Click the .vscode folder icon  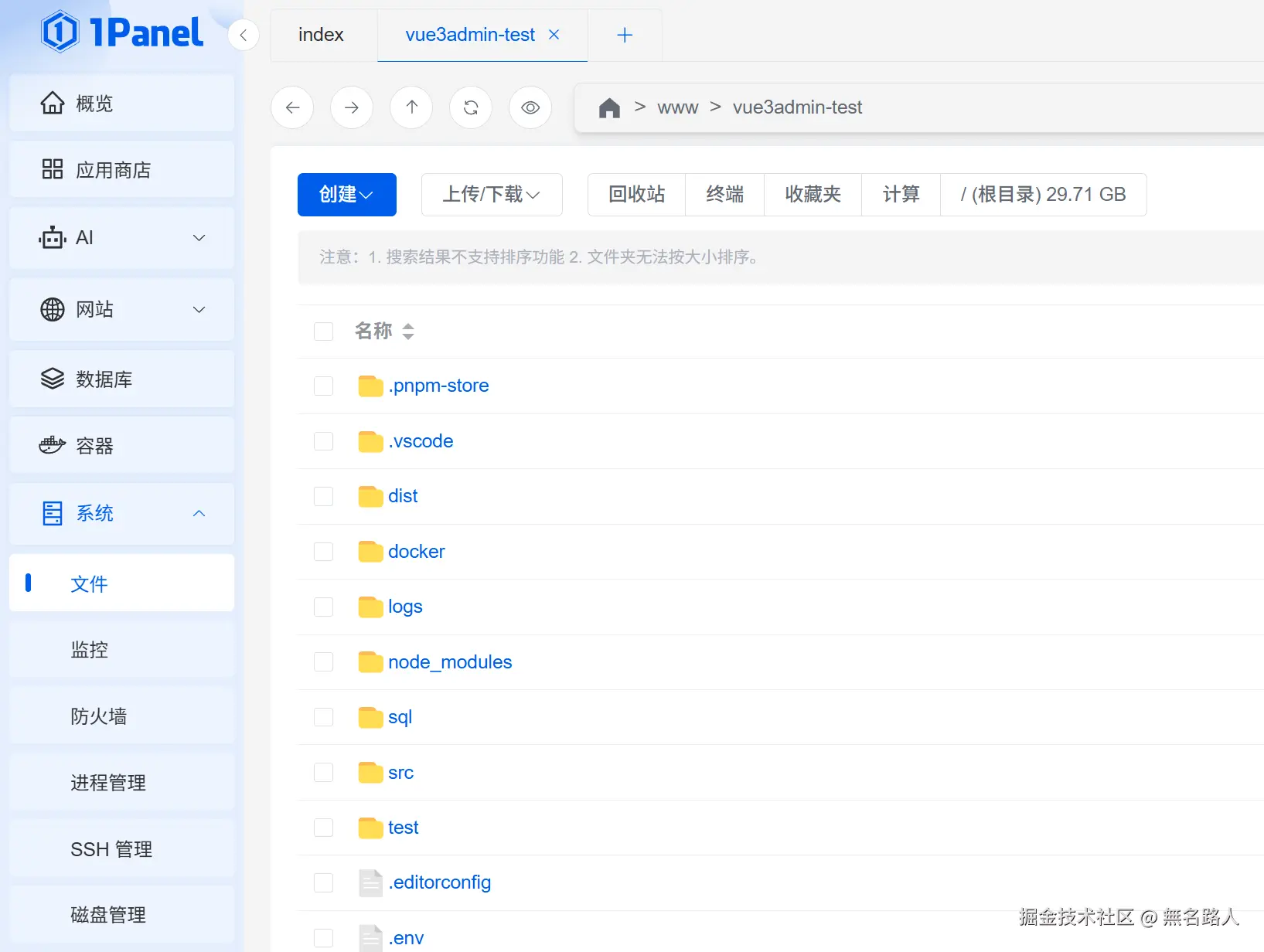click(371, 441)
